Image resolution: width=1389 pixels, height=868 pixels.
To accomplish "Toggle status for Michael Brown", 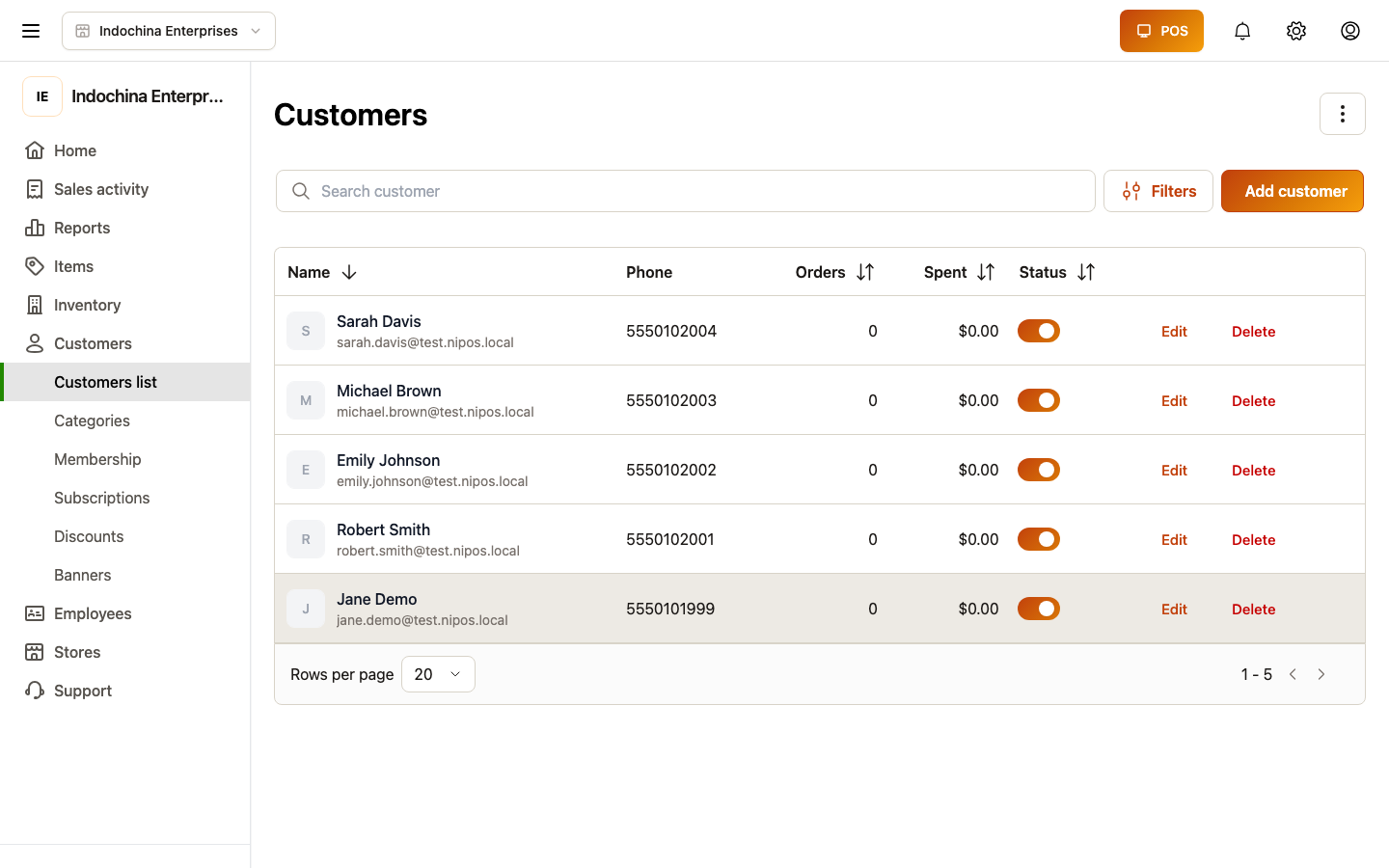I will 1039,400.
